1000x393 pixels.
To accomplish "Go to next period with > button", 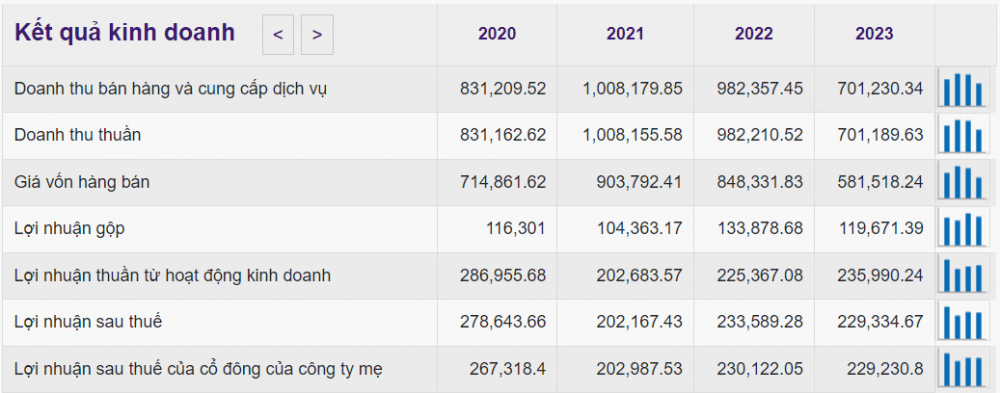I will [317, 34].
